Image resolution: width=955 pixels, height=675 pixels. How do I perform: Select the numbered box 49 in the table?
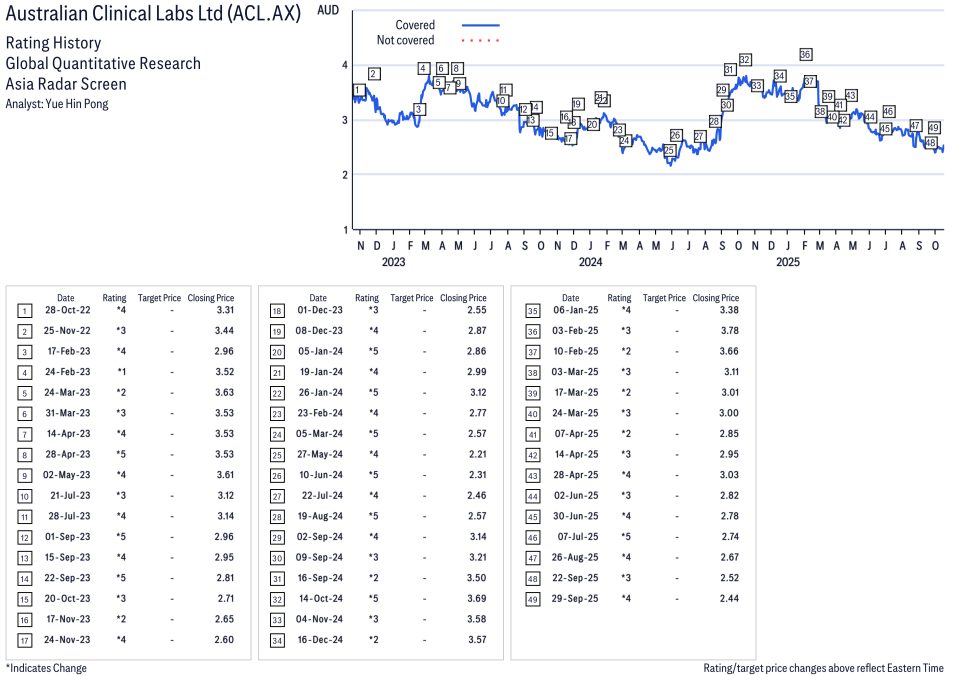click(531, 598)
